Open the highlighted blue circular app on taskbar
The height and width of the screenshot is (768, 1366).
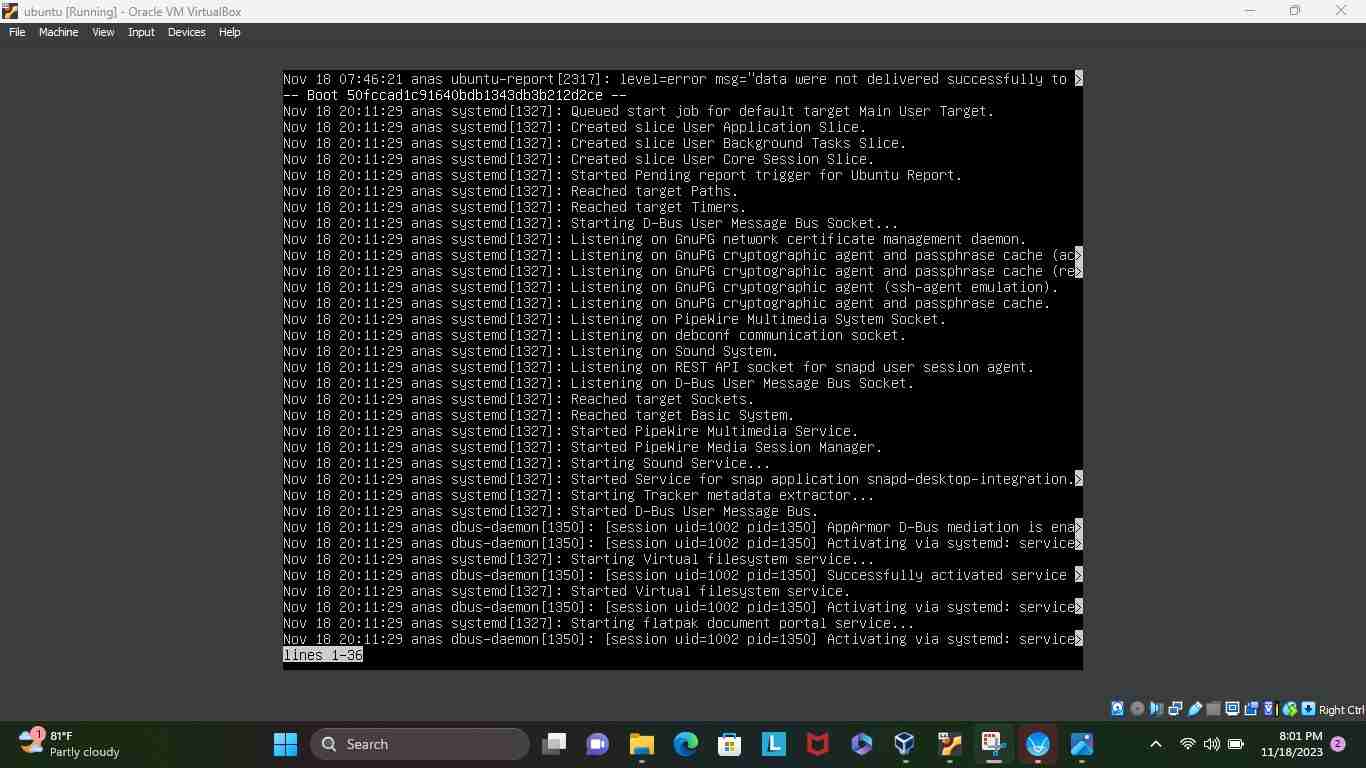pos(1037,744)
